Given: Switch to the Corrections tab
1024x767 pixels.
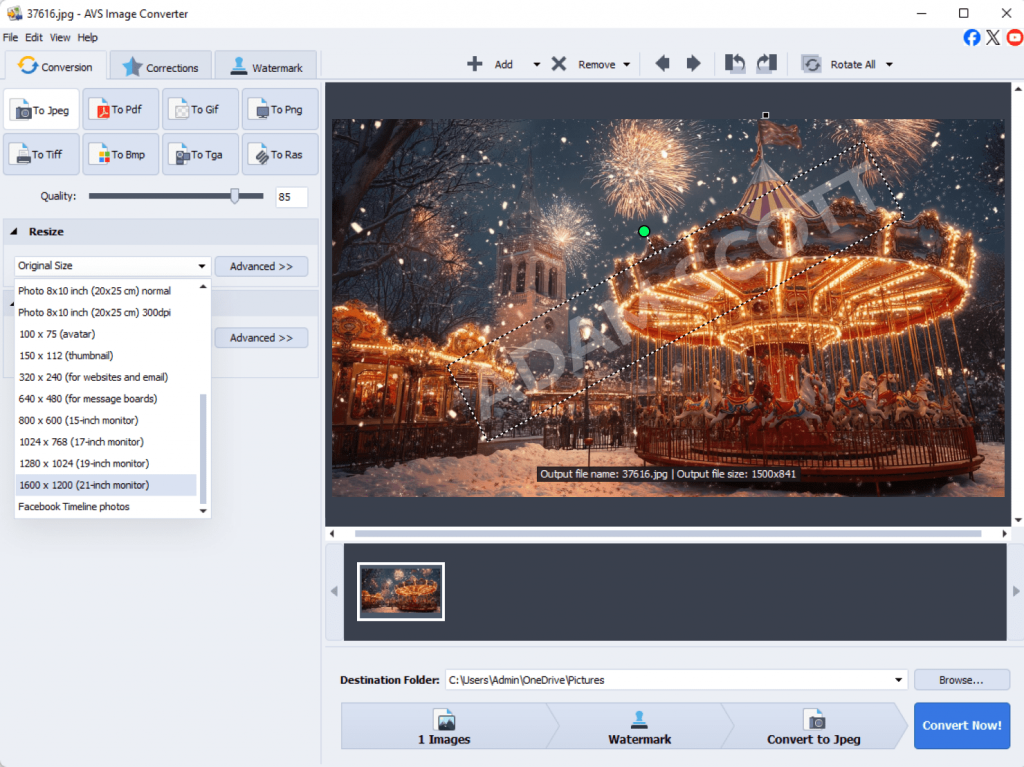Looking at the screenshot, I should point(160,67).
